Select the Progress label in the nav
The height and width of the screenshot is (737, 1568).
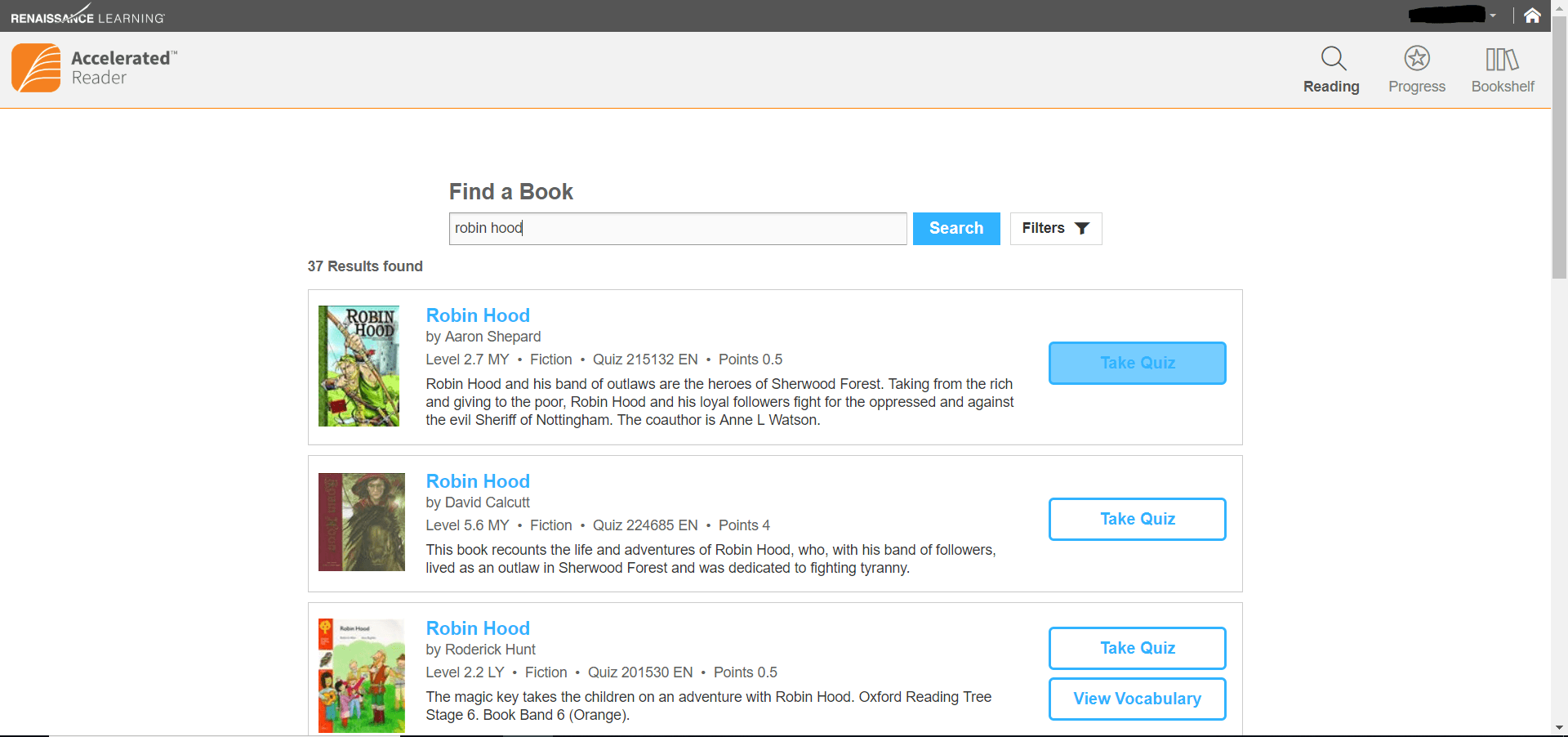1417,87
